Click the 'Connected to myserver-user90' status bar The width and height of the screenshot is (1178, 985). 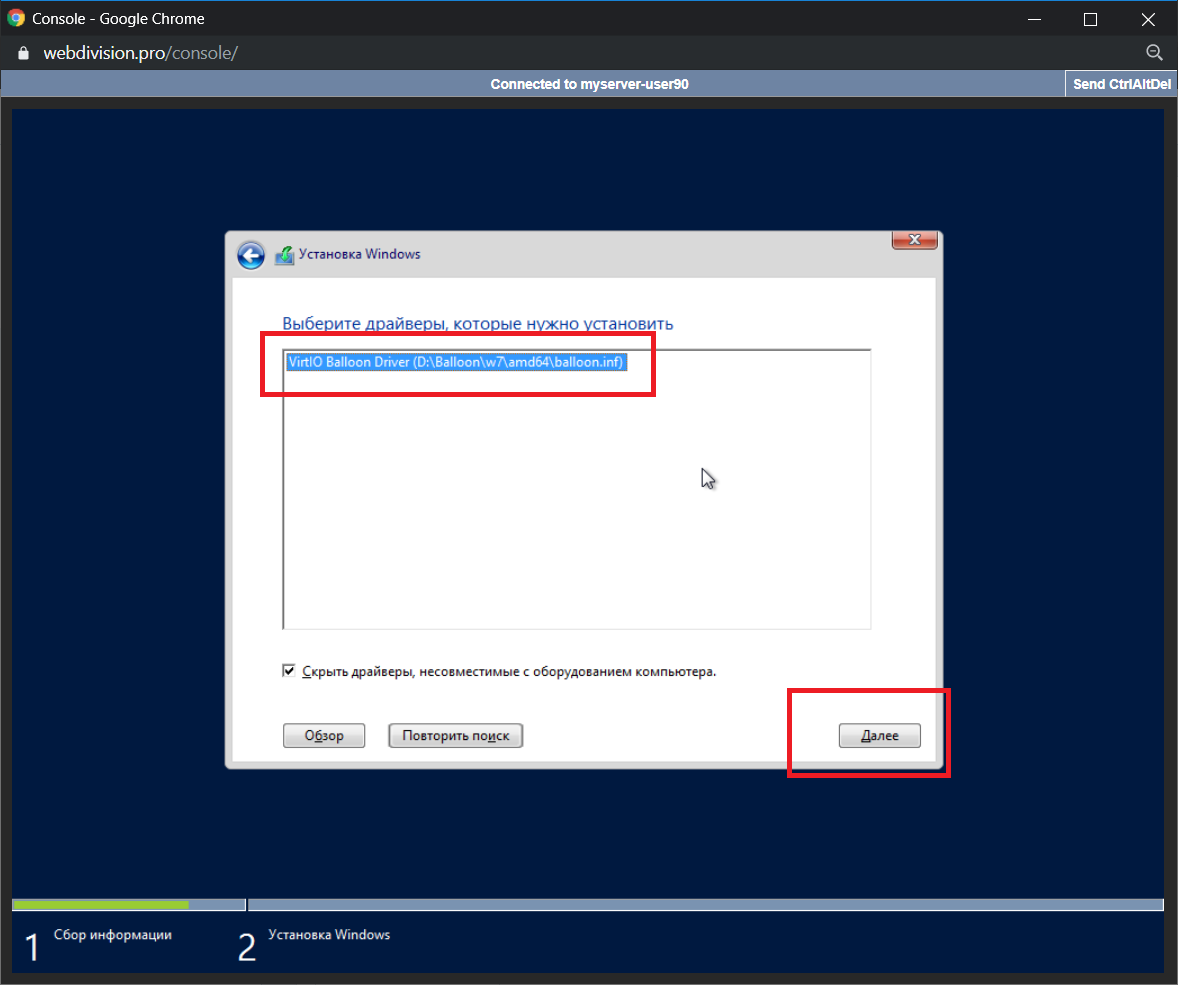[589, 85]
